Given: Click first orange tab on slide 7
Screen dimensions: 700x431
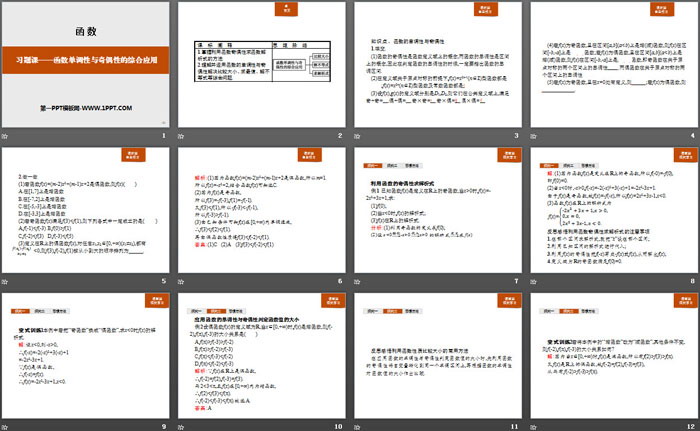Looking at the screenshot, I should click(x=373, y=166).
